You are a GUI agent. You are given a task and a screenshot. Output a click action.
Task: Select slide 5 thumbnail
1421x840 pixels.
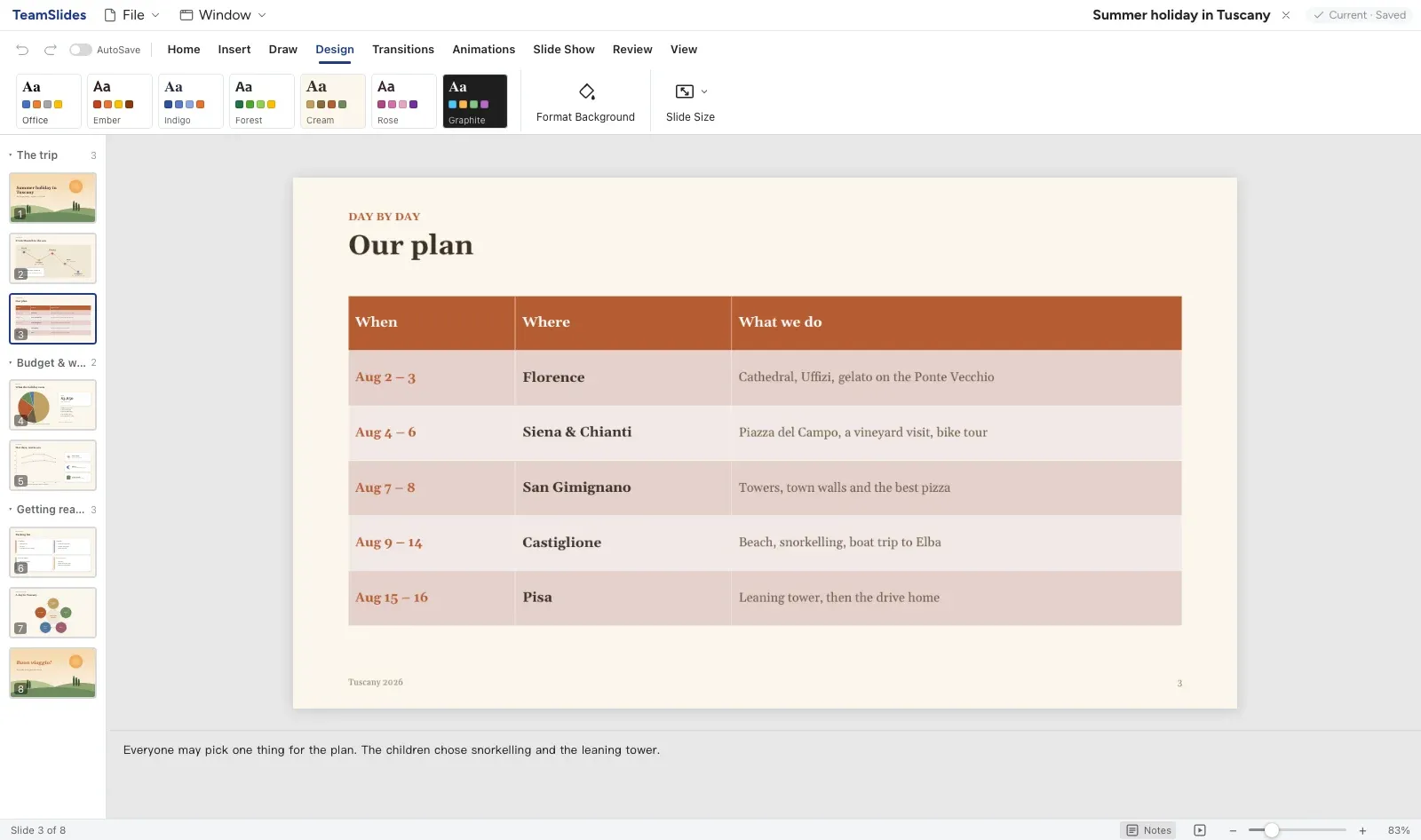click(x=52, y=465)
